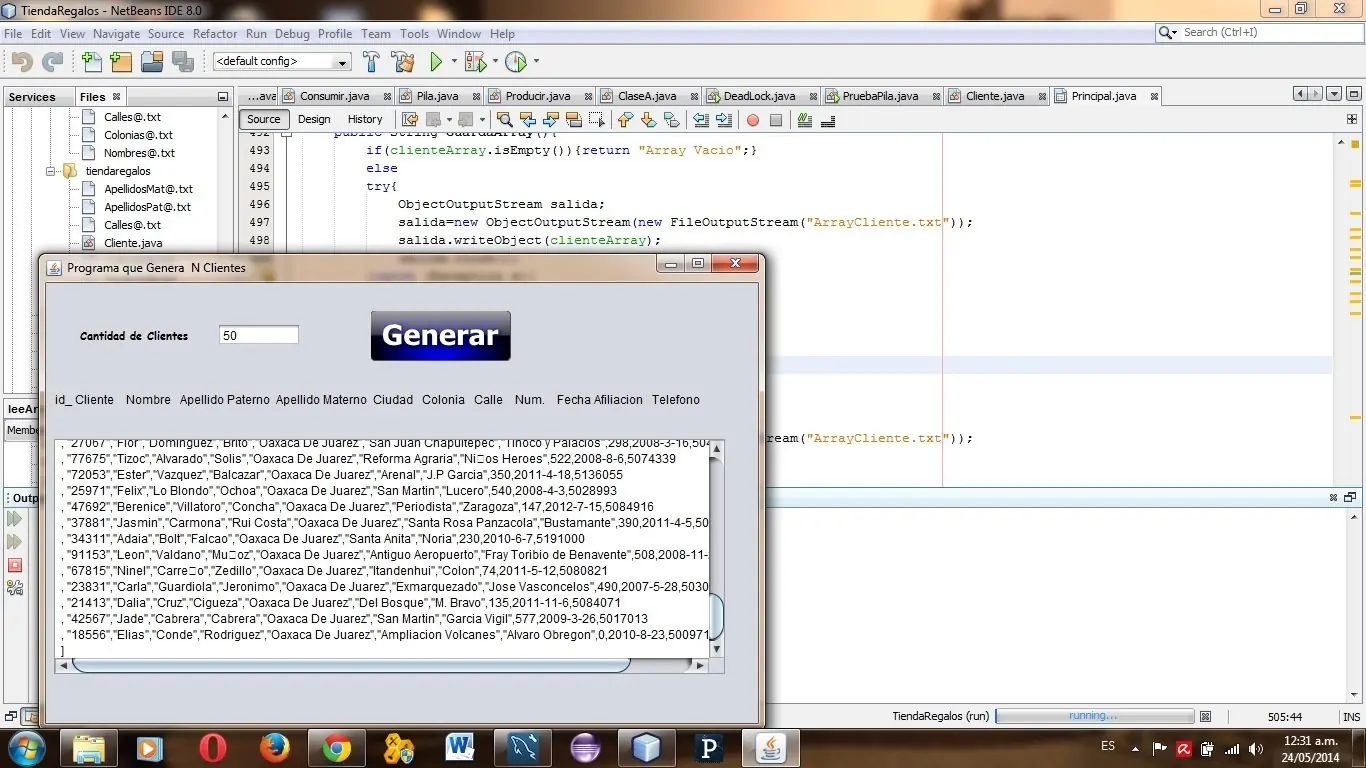The height and width of the screenshot is (768, 1366).
Task: Collapse the tiendaregalos folder node
Action: (50, 171)
